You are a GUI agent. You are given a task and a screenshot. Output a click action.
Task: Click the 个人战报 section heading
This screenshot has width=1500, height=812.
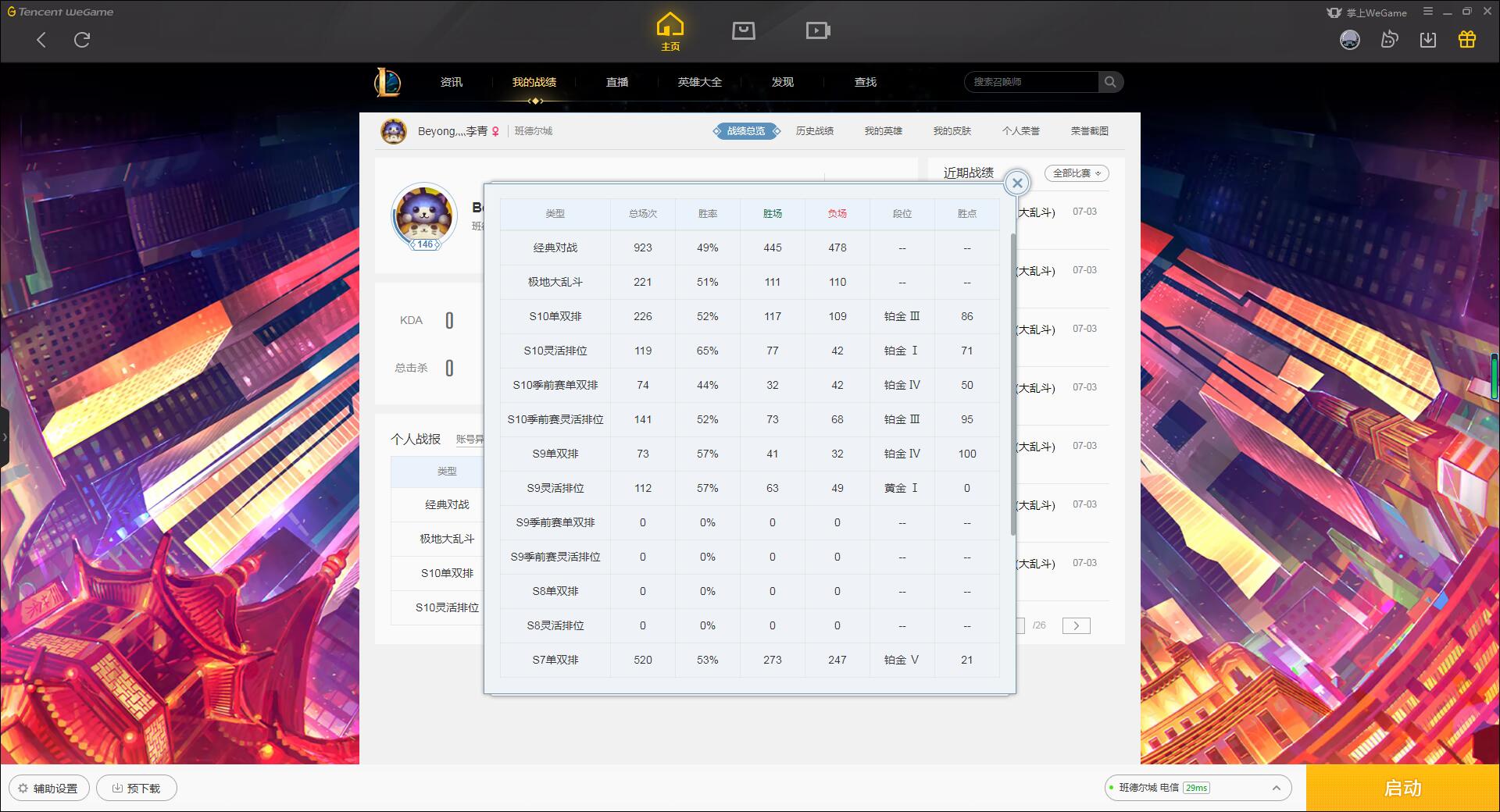coord(416,439)
